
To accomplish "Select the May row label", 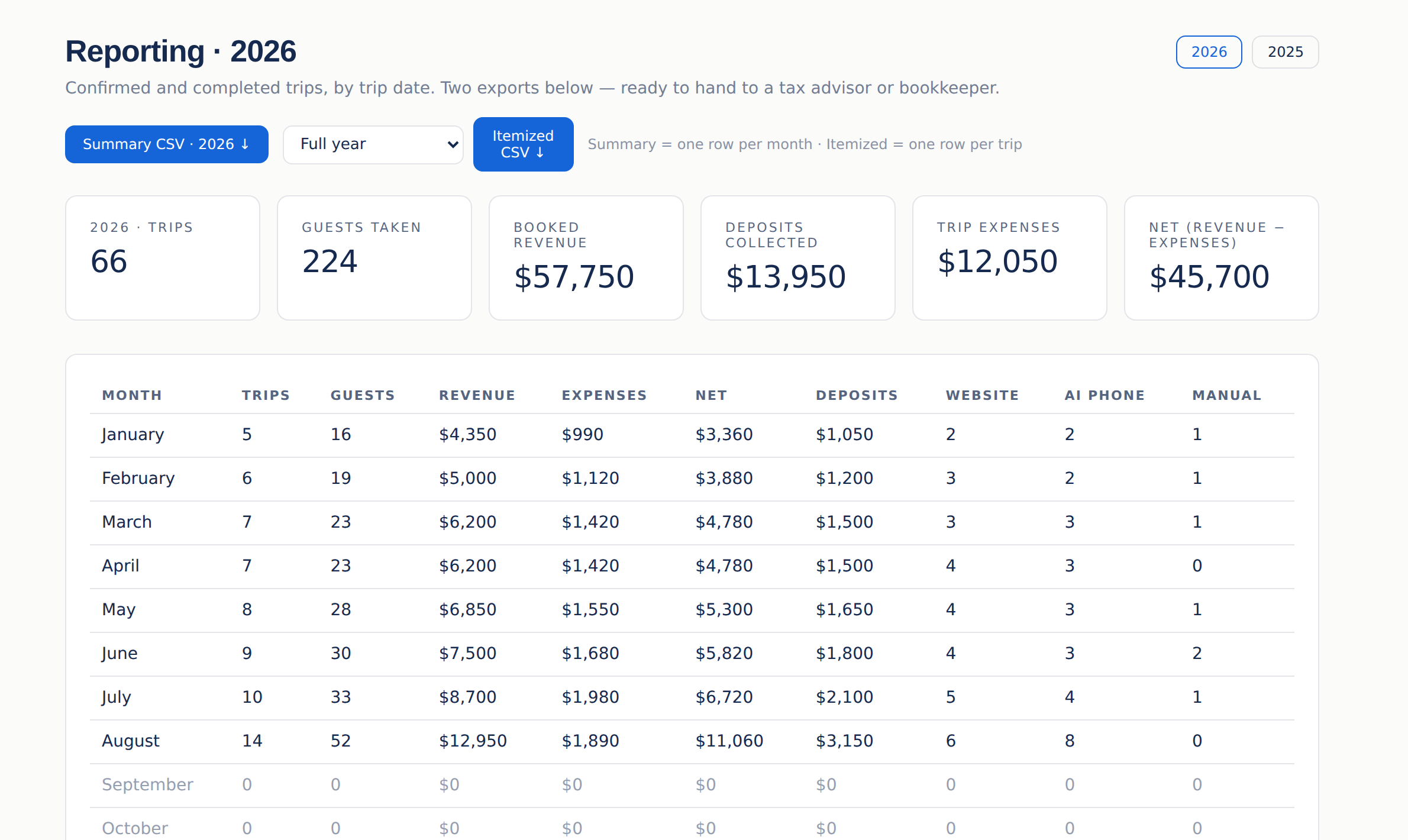I will point(118,610).
